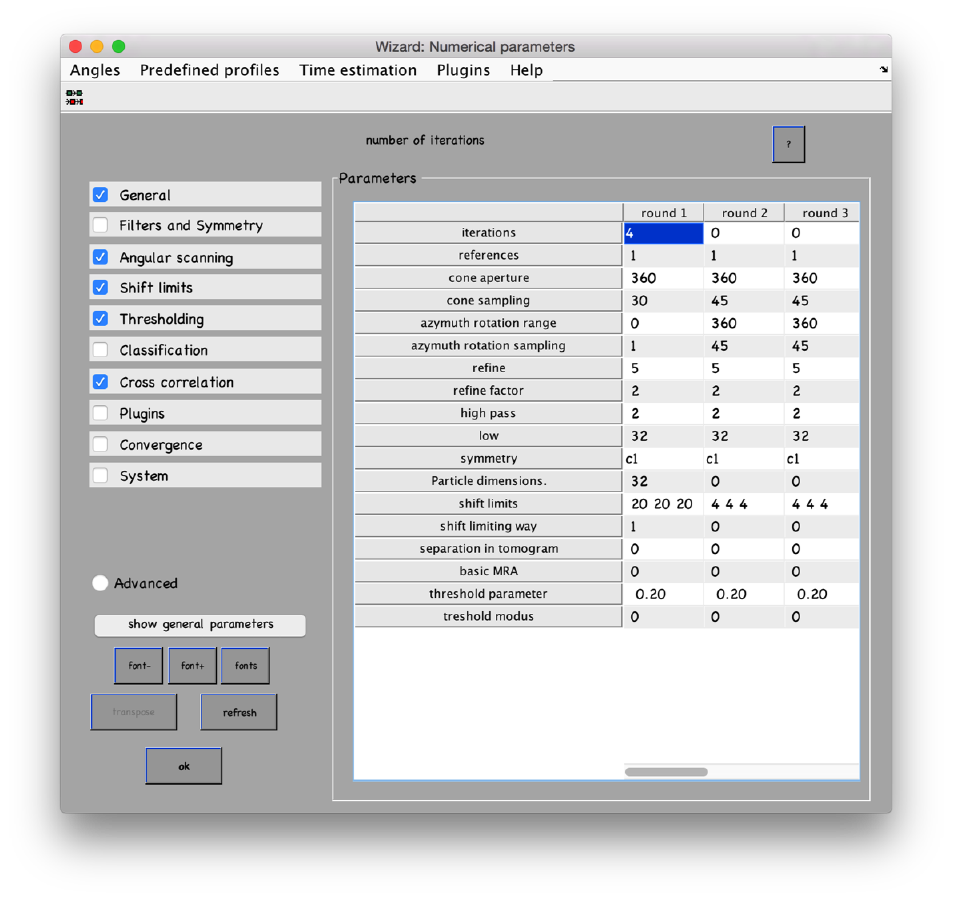
Task: Enable the Convergence checkbox
Action: (x=101, y=444)
